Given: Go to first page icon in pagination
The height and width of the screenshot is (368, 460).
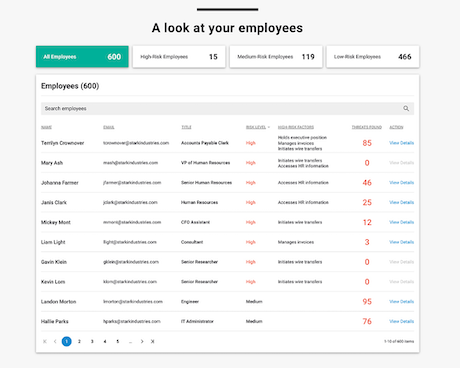Looking at the screenshot, I should [x=45, y=341].
